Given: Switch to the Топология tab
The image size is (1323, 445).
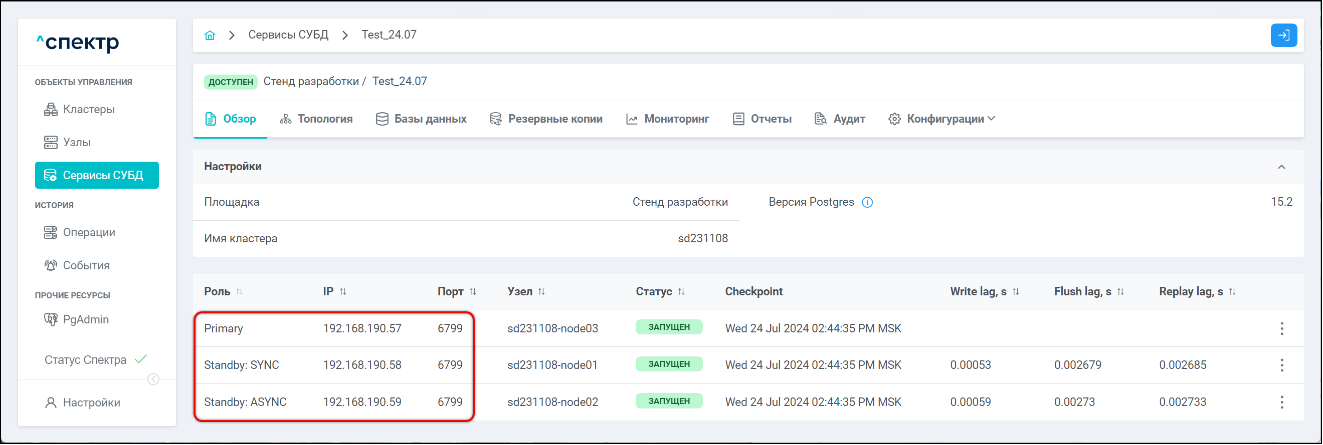Looking at the screenshot, I should pos(316,119).
